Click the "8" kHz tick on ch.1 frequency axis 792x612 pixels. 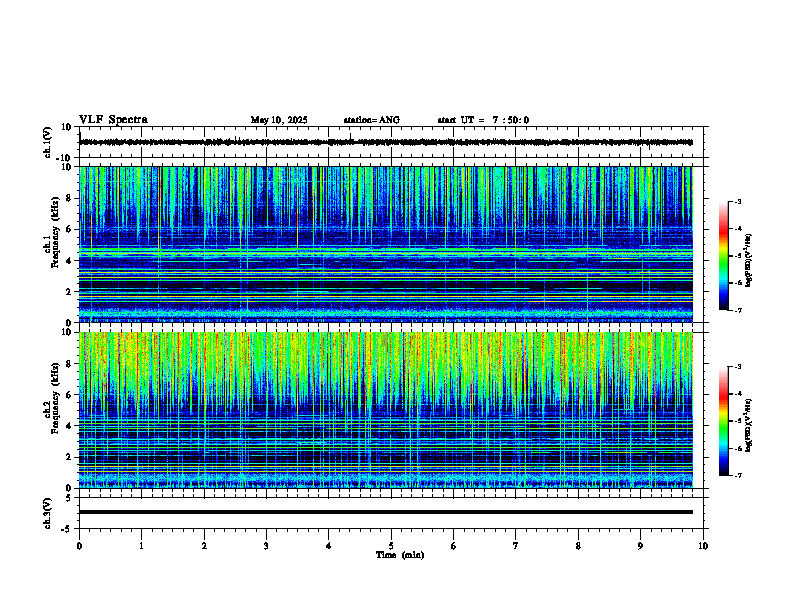(x=69, y=198)
